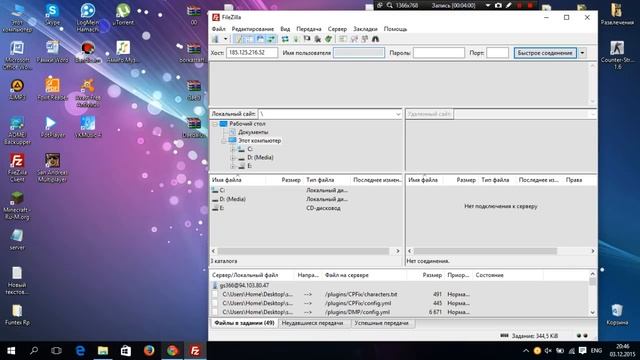Click the Disconnect from server toolbar icon

point(318,39)
